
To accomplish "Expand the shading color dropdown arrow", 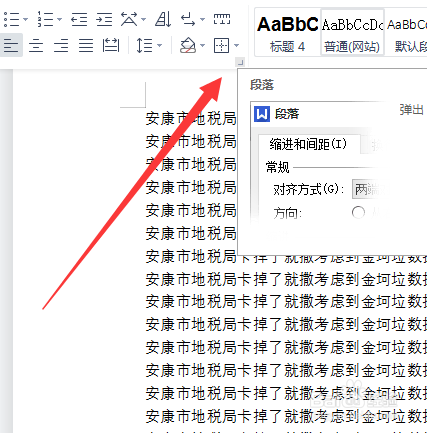I will [x=202, y=45].
